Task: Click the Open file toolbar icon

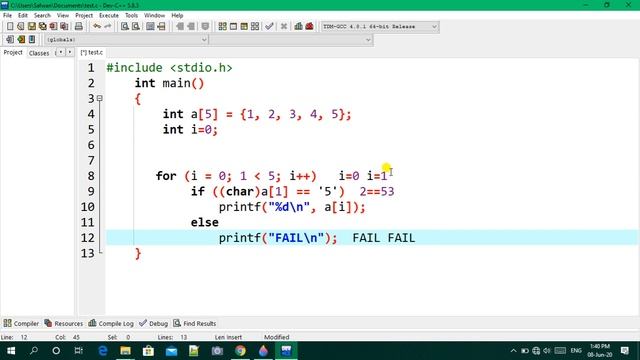Action: 21,27
